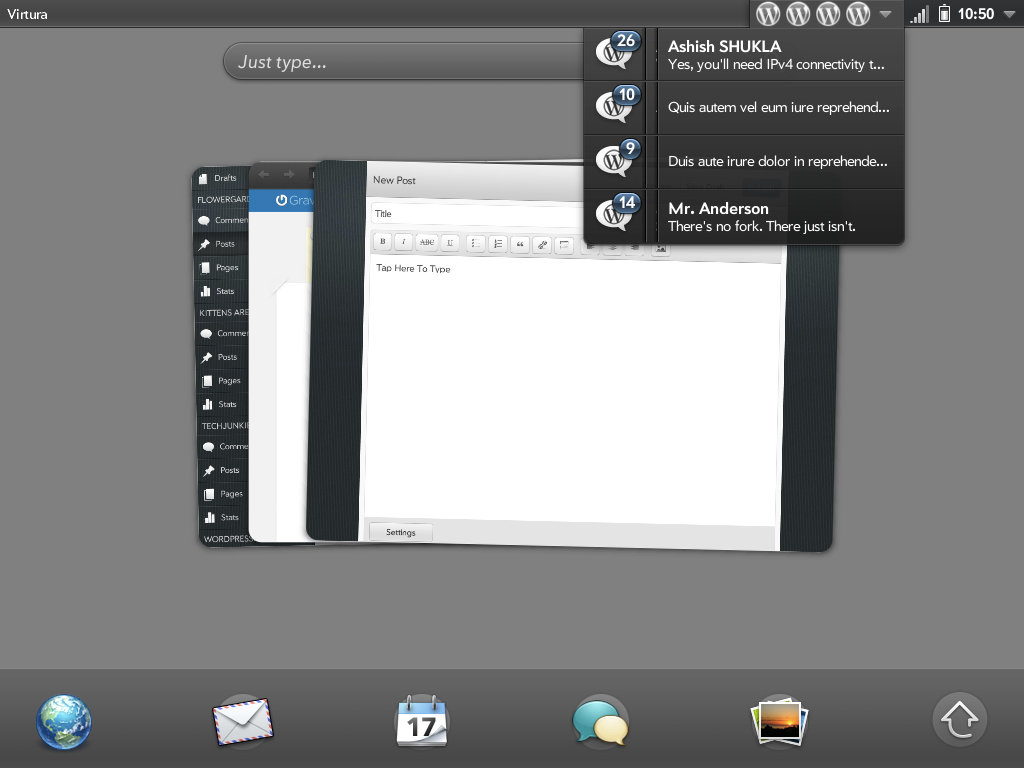Apply strikethrough (ABC) formatting

pos(426,242)
